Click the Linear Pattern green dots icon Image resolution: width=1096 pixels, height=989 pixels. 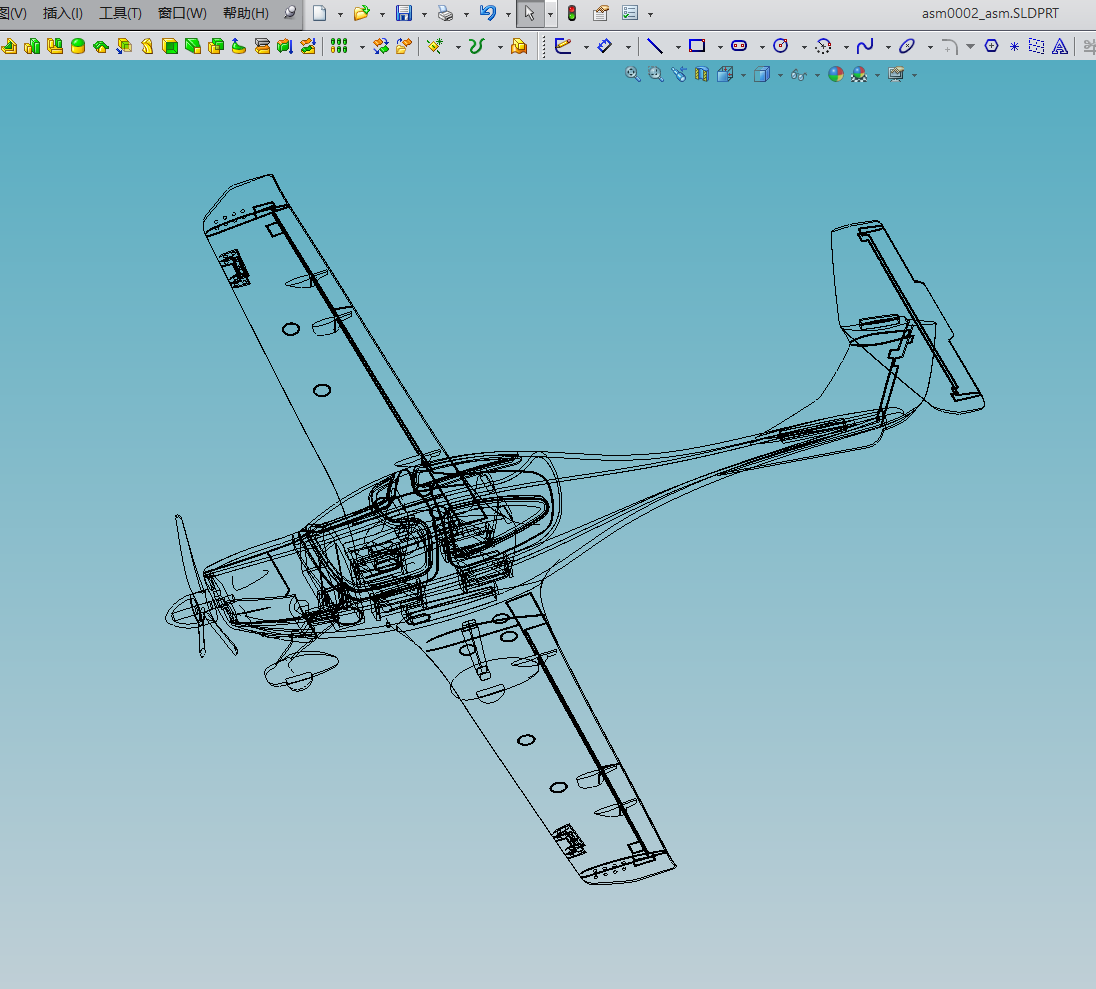click(x=339, y=46)
